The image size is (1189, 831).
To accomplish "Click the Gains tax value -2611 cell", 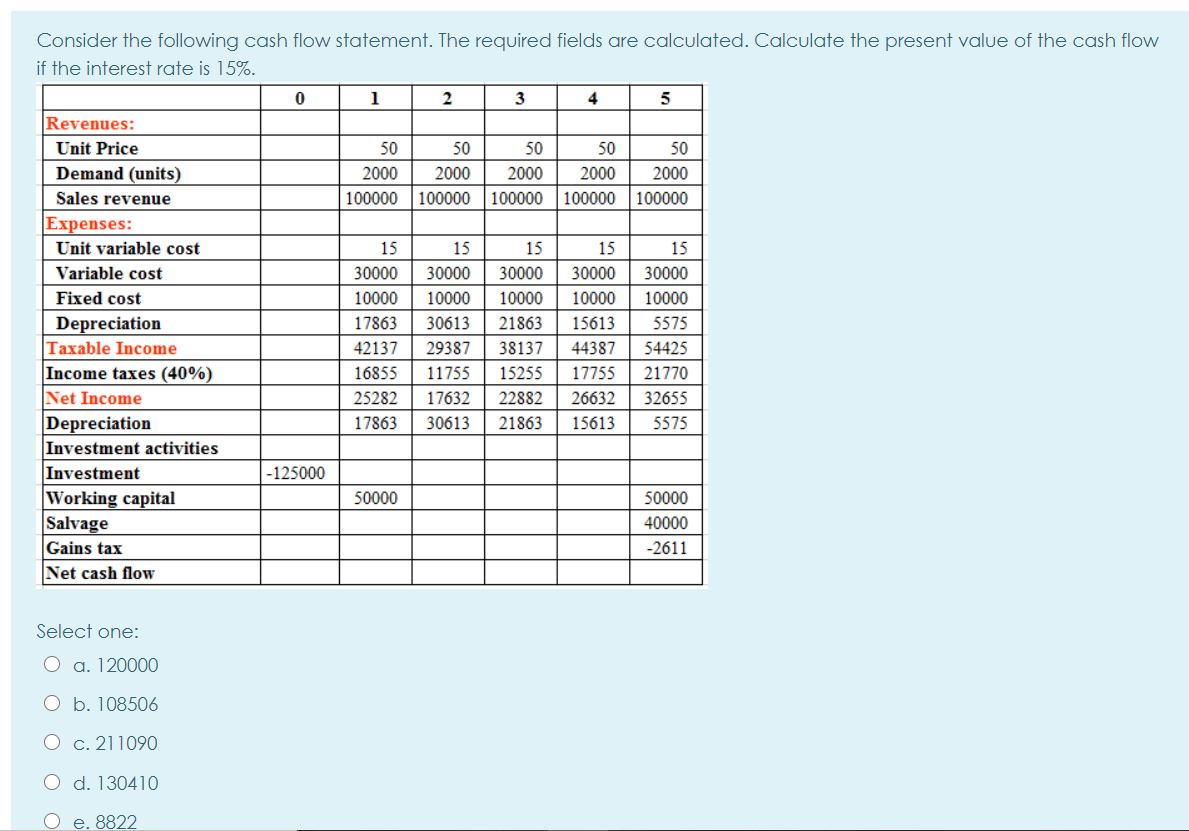I will click(665, 548).
